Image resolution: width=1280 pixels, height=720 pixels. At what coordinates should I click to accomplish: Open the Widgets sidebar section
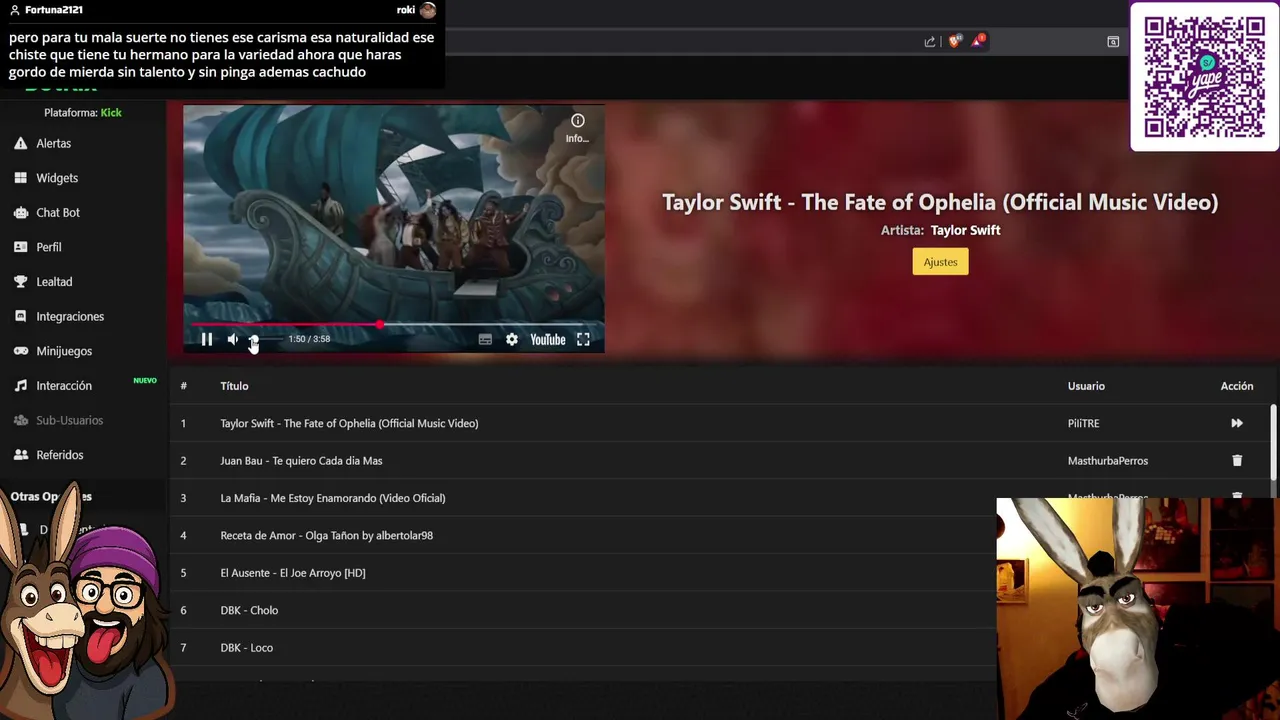(x=57, y=178)
